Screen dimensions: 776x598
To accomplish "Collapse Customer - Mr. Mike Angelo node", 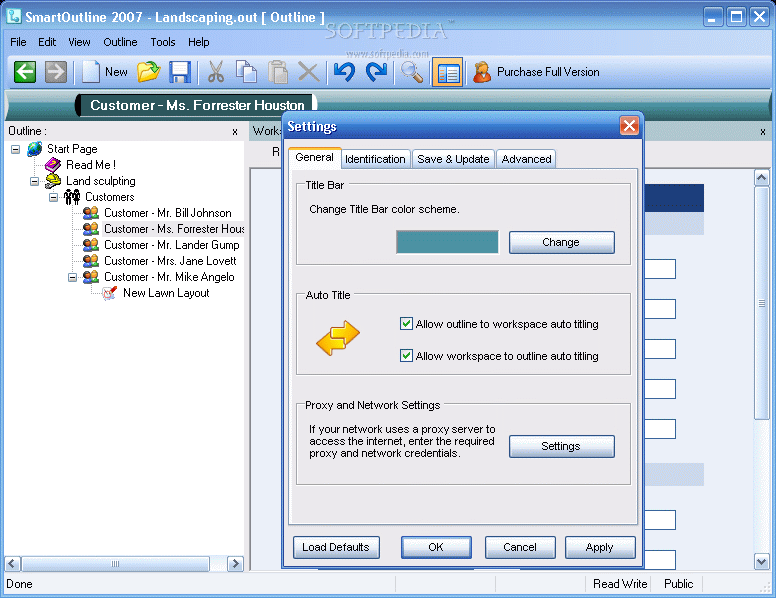I will click(72, 277).
